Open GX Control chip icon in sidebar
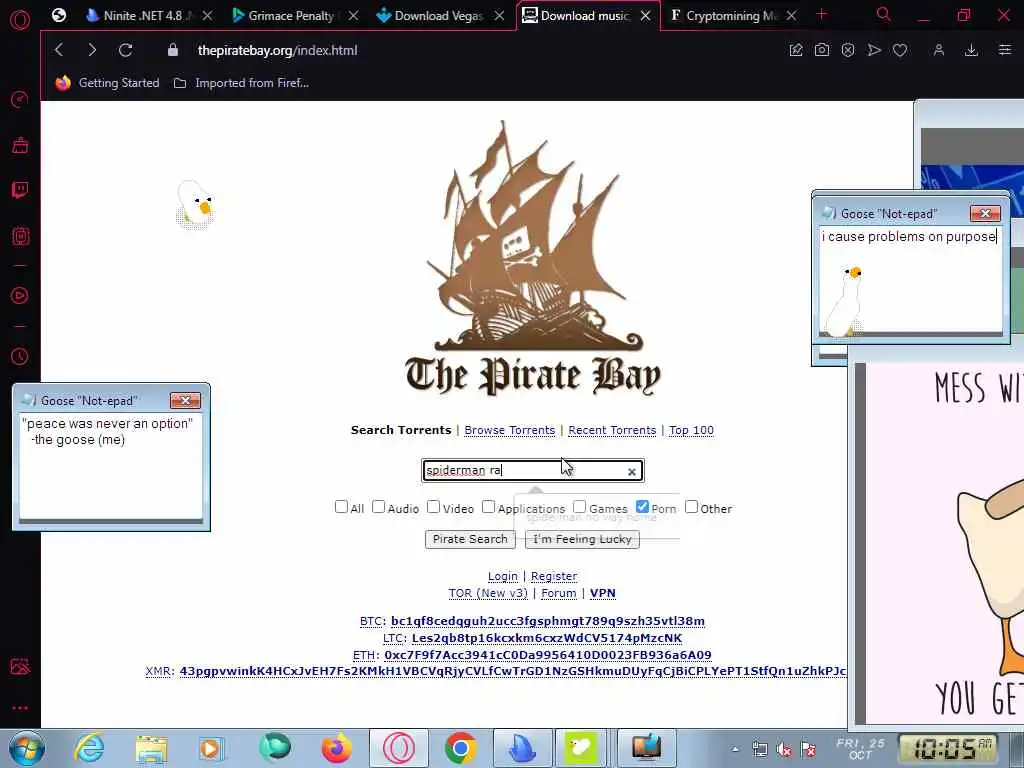The height and width of the screenshot is (768, 1024). coord(20,236)
